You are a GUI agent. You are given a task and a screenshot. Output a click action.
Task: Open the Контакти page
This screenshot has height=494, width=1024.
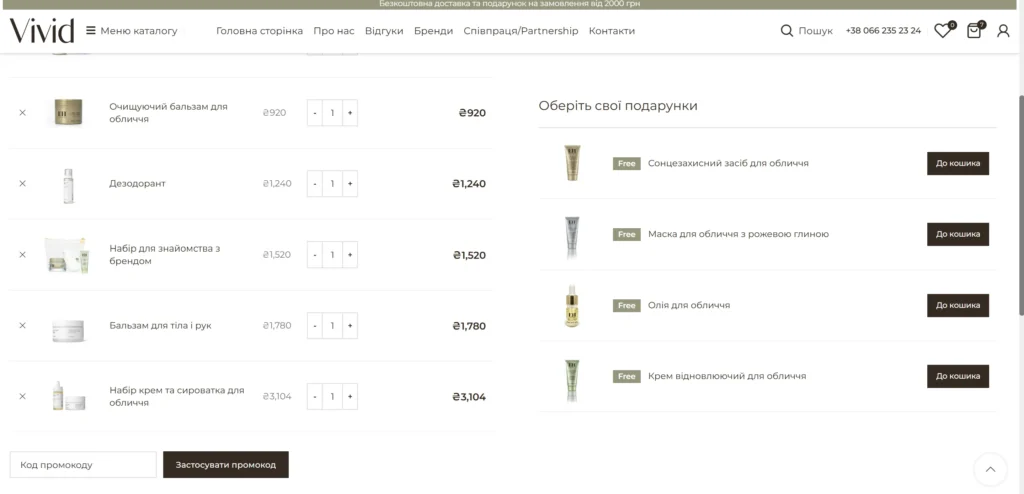(611, 31)
